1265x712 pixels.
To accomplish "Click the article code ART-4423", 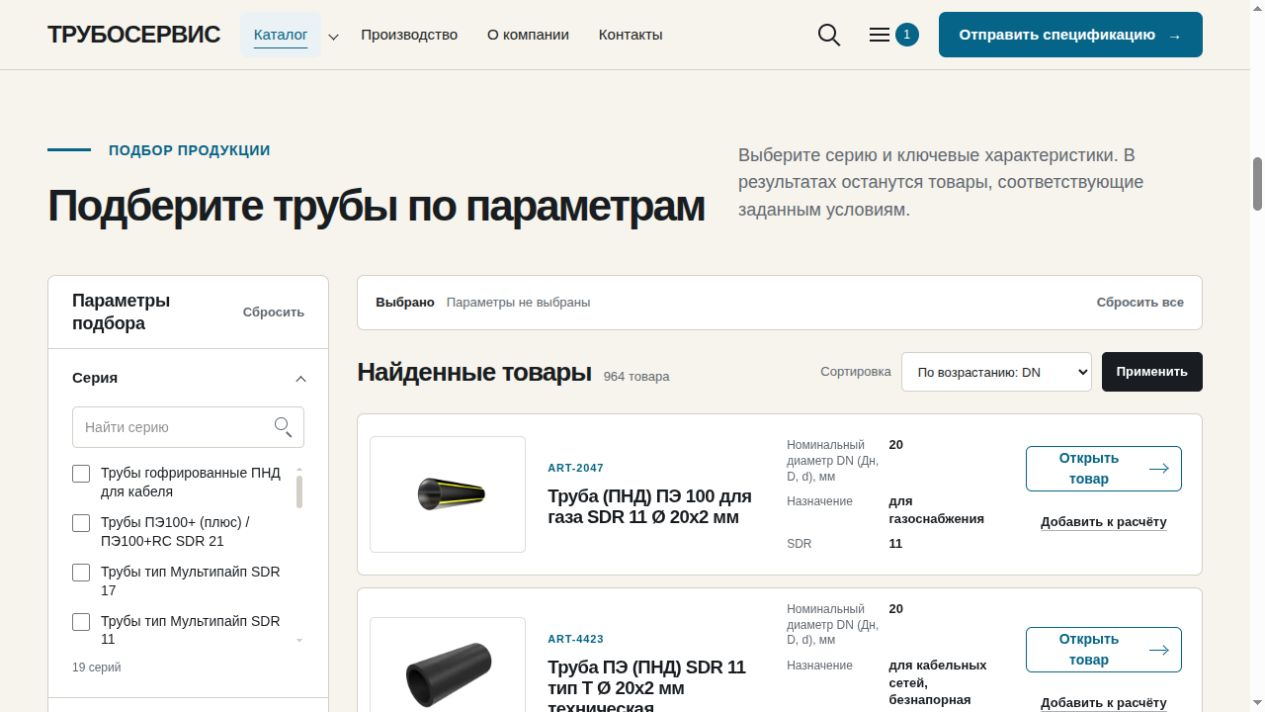I will point(576,639).
